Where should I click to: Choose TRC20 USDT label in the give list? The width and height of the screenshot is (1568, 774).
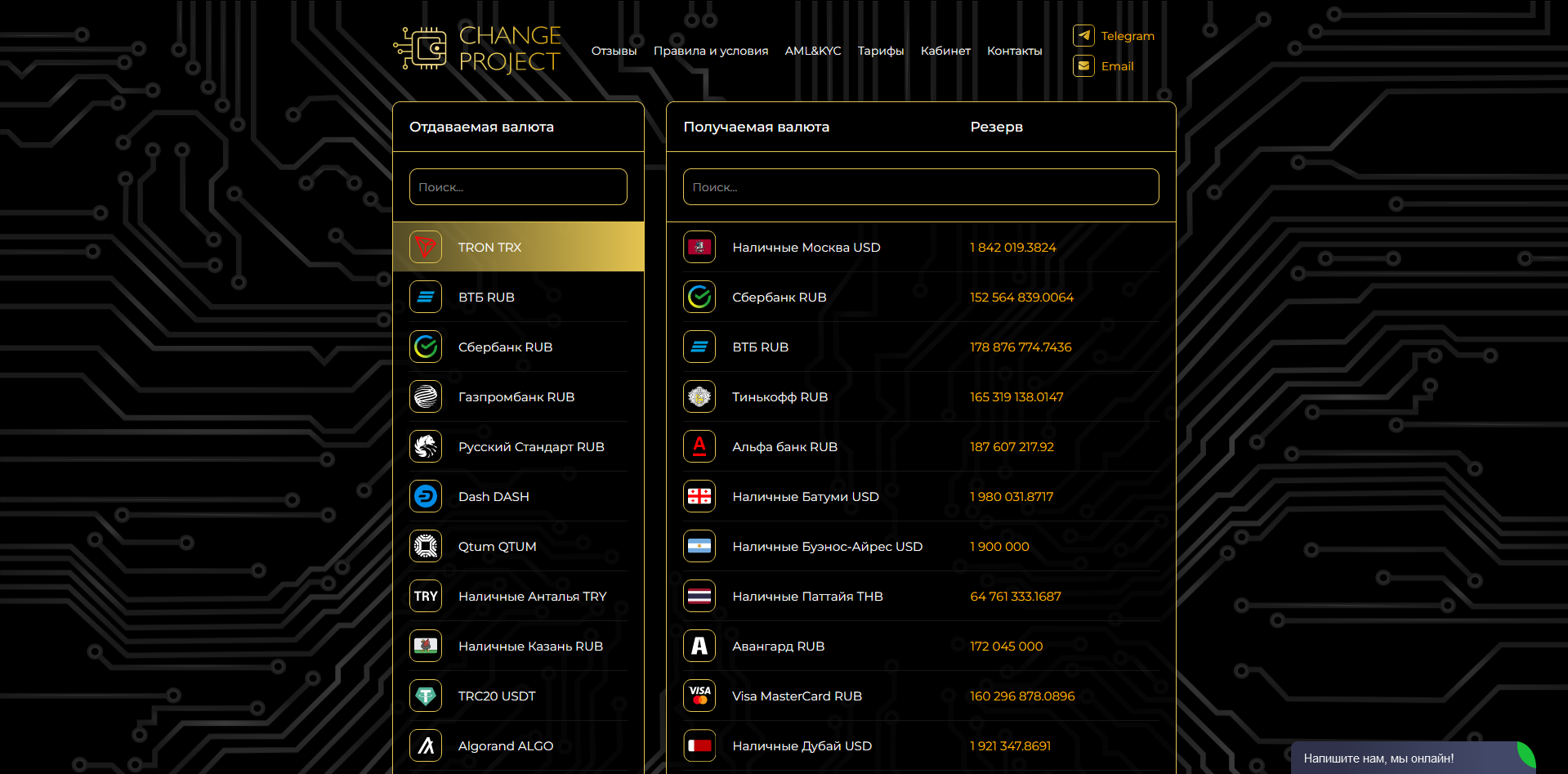[497, 696]
